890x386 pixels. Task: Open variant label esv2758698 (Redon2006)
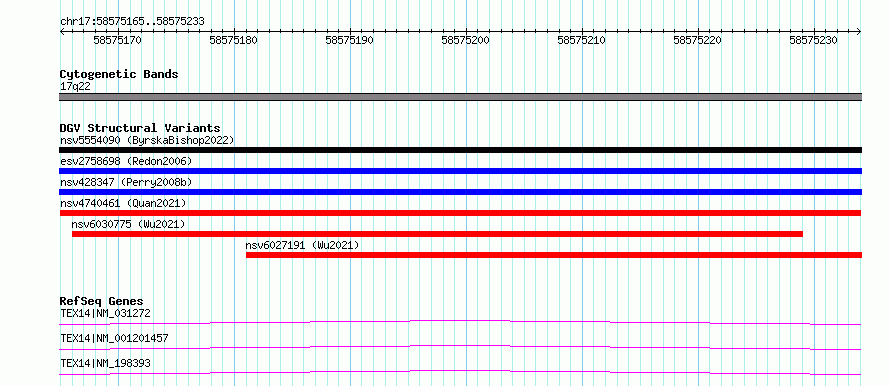(126, 161)
